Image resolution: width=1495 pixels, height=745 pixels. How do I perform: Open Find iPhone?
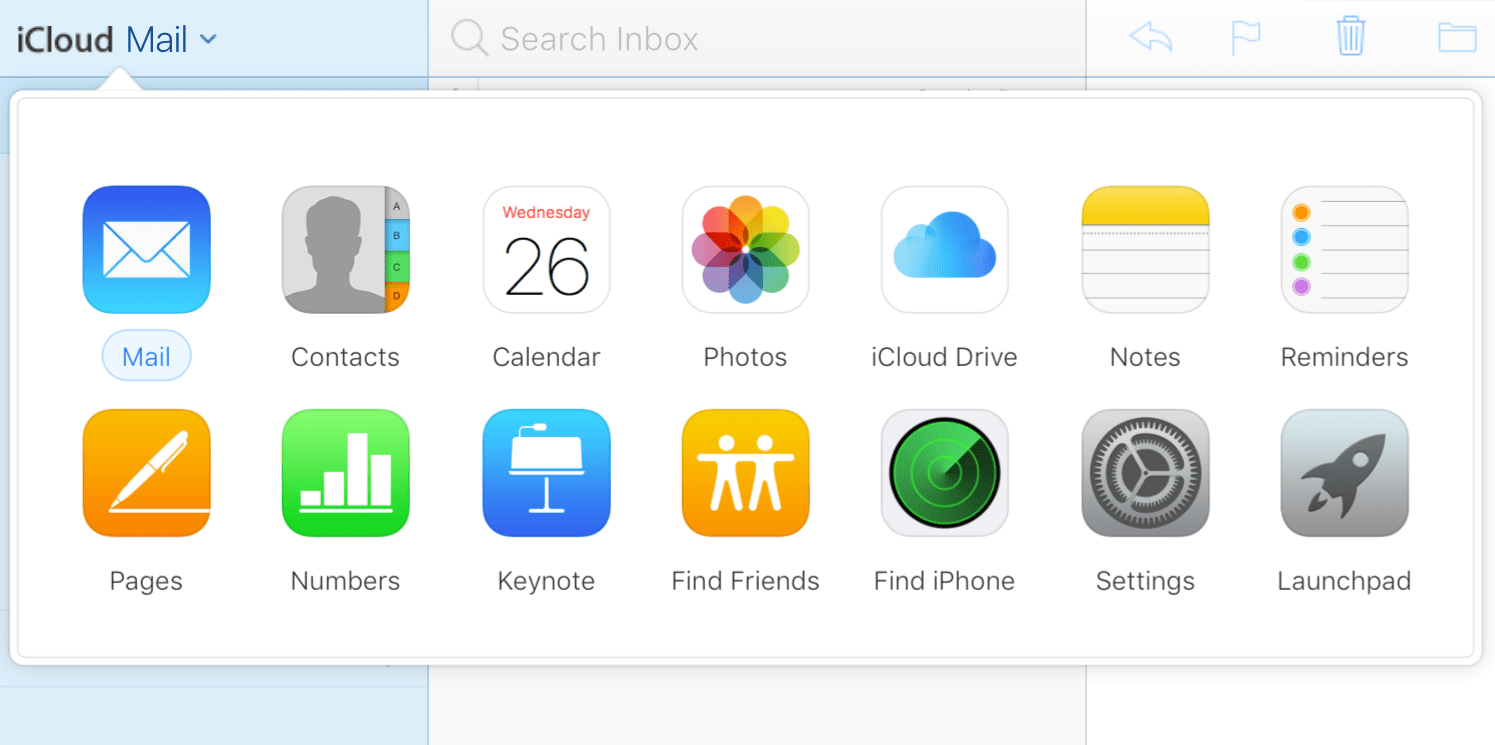point(944,472)
